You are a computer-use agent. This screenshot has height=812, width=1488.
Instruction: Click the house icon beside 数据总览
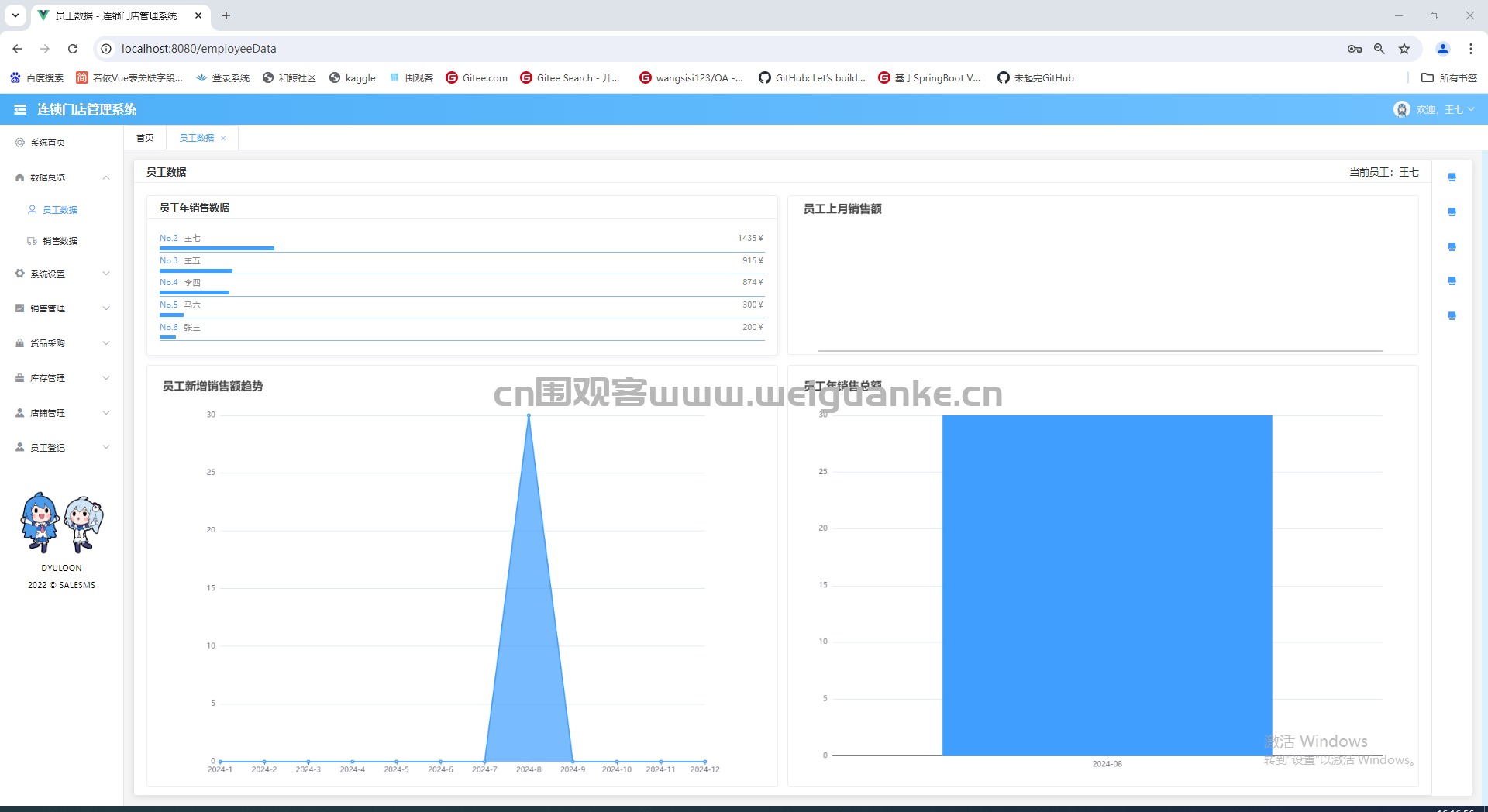[20, 177]
